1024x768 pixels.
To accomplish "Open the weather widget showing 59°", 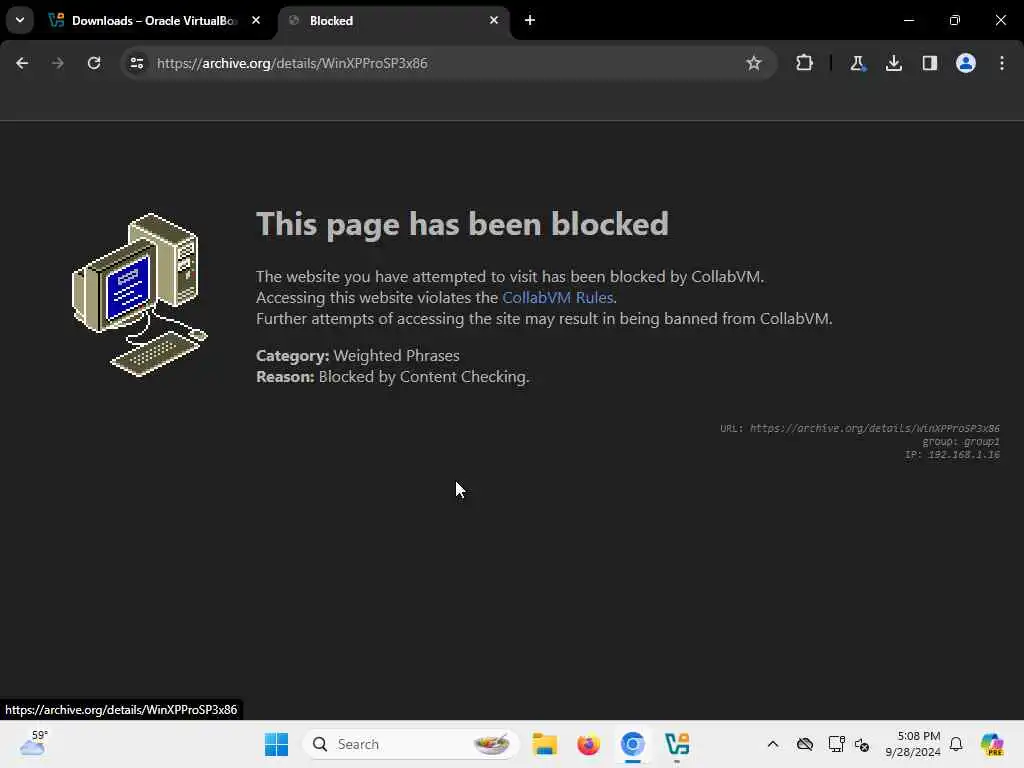I will (34, 744).
